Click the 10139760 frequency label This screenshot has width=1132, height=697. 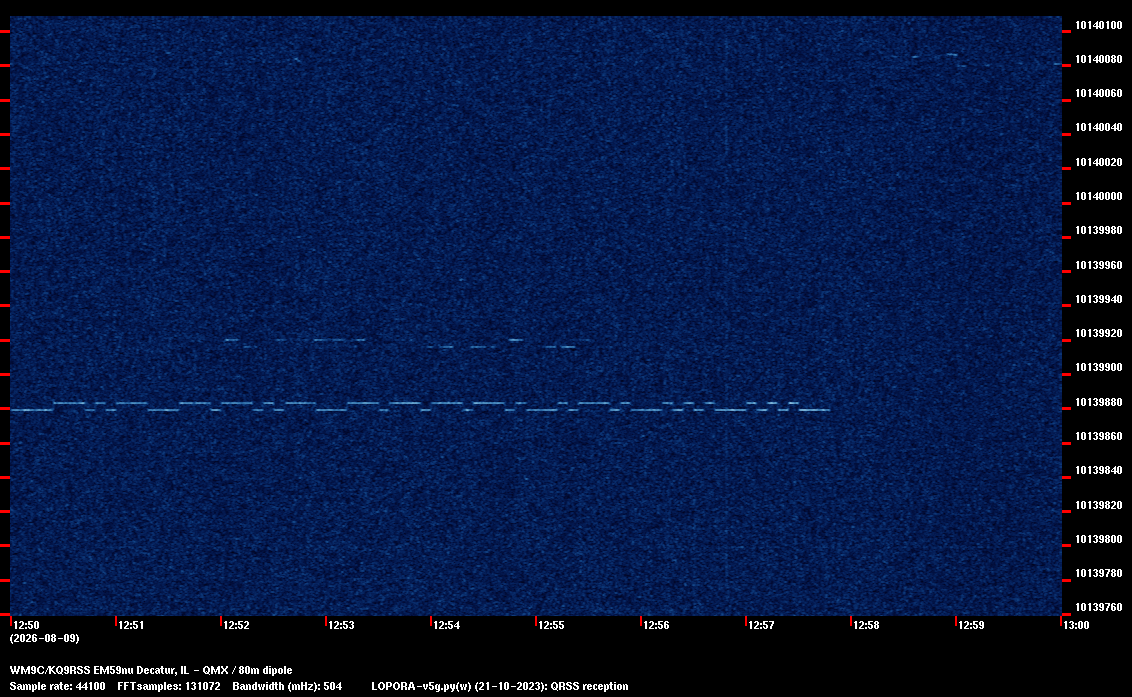point(1099,607)
